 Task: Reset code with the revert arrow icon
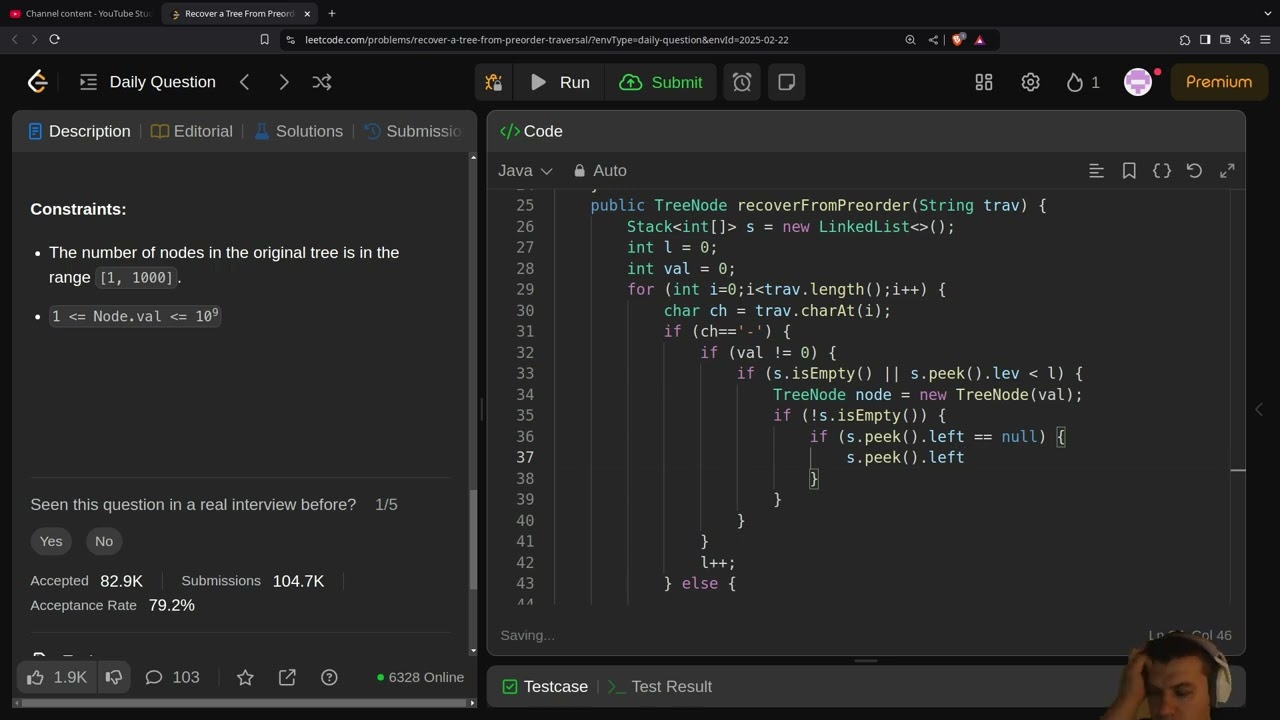[x=1194, y=171]
